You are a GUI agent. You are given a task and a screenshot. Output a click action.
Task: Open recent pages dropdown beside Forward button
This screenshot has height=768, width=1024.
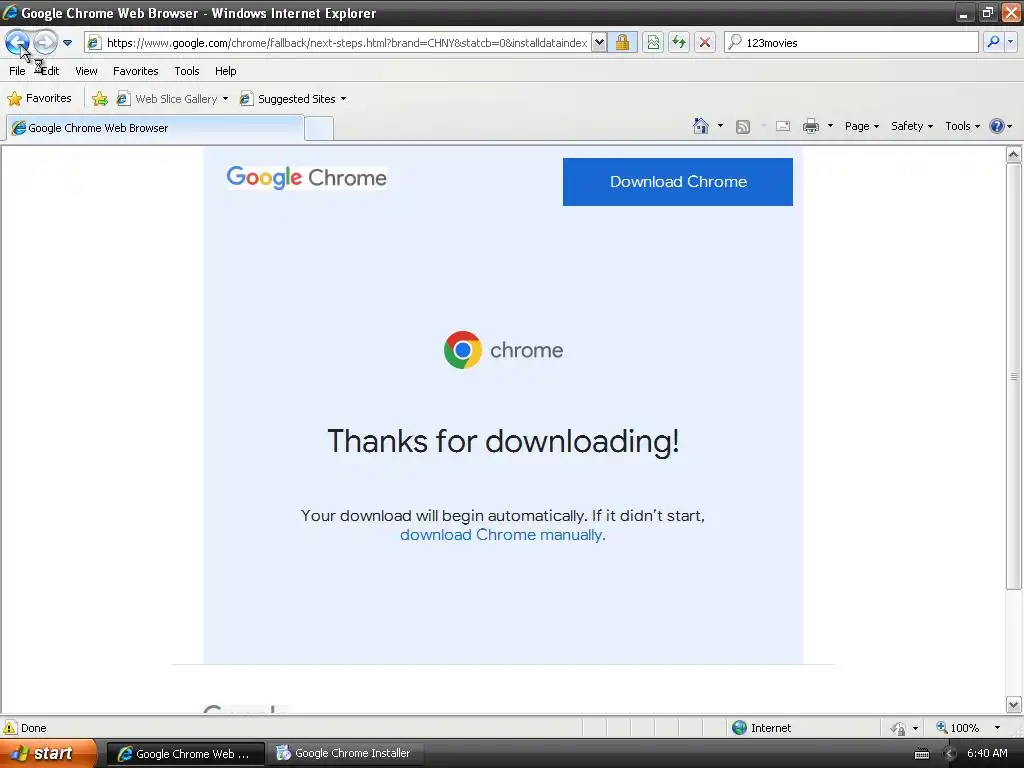pyautogui.click(x=67, y=43)
